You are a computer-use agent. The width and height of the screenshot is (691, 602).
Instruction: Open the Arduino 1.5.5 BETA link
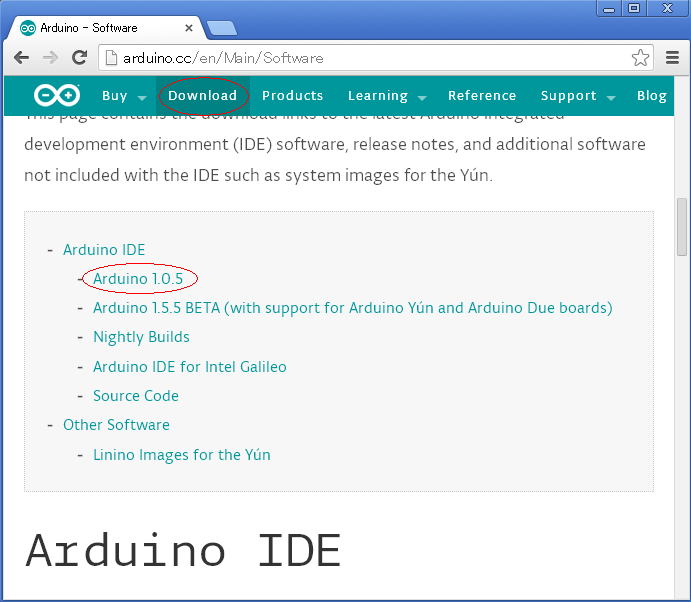point(353,308)
